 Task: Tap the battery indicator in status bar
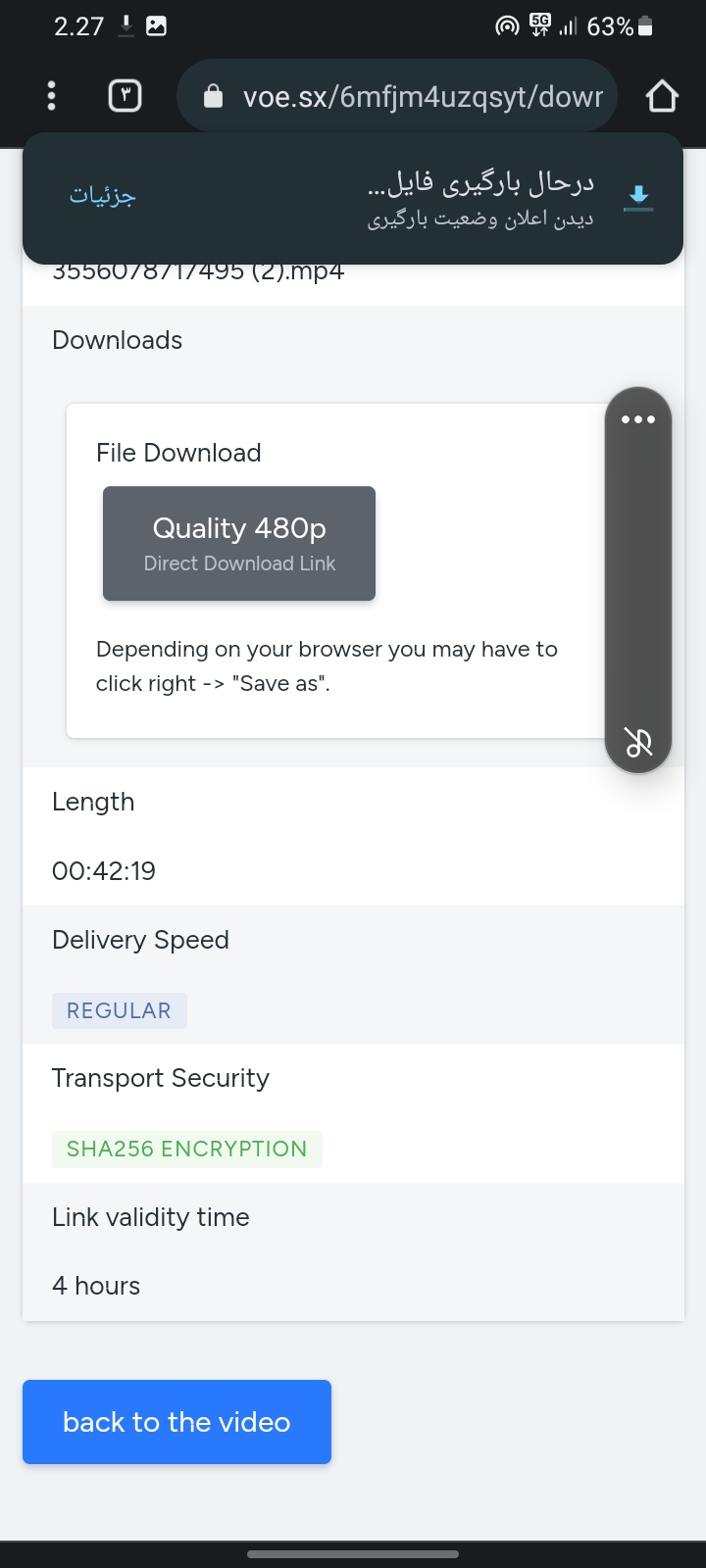click(x=645, y=26)
